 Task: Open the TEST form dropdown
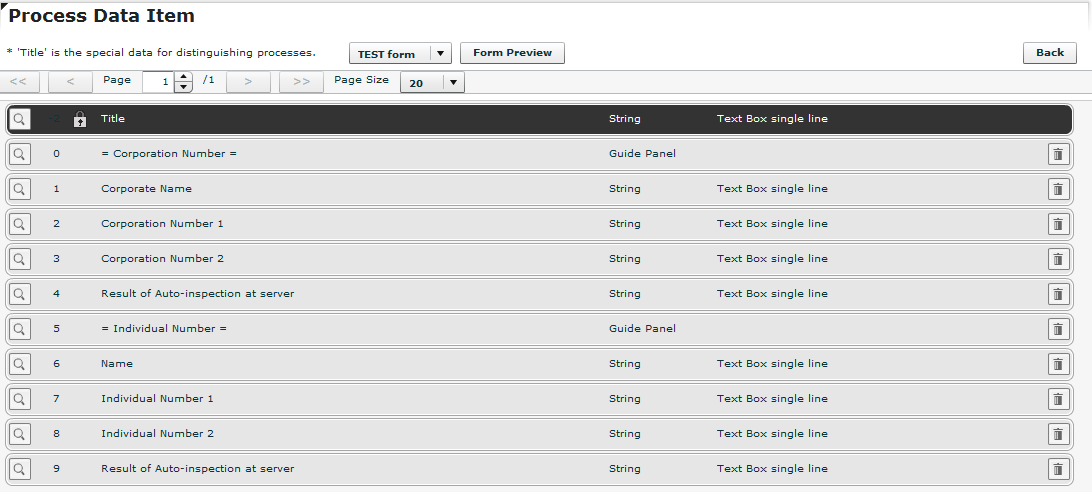pos(440,54)
